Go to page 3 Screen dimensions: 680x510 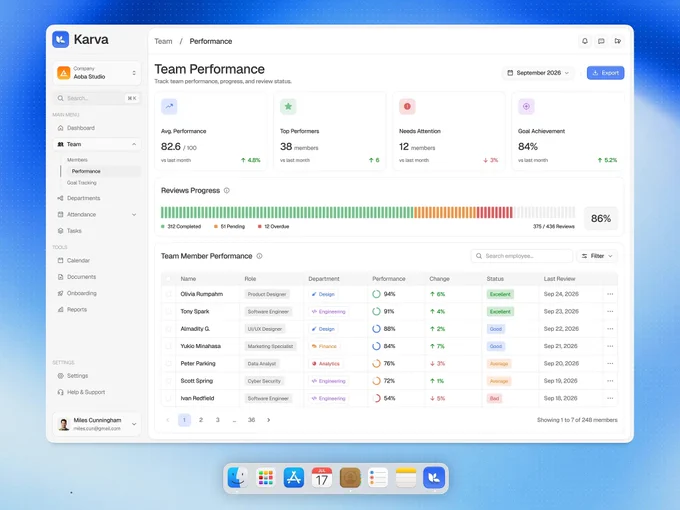(x=218, y=420)
